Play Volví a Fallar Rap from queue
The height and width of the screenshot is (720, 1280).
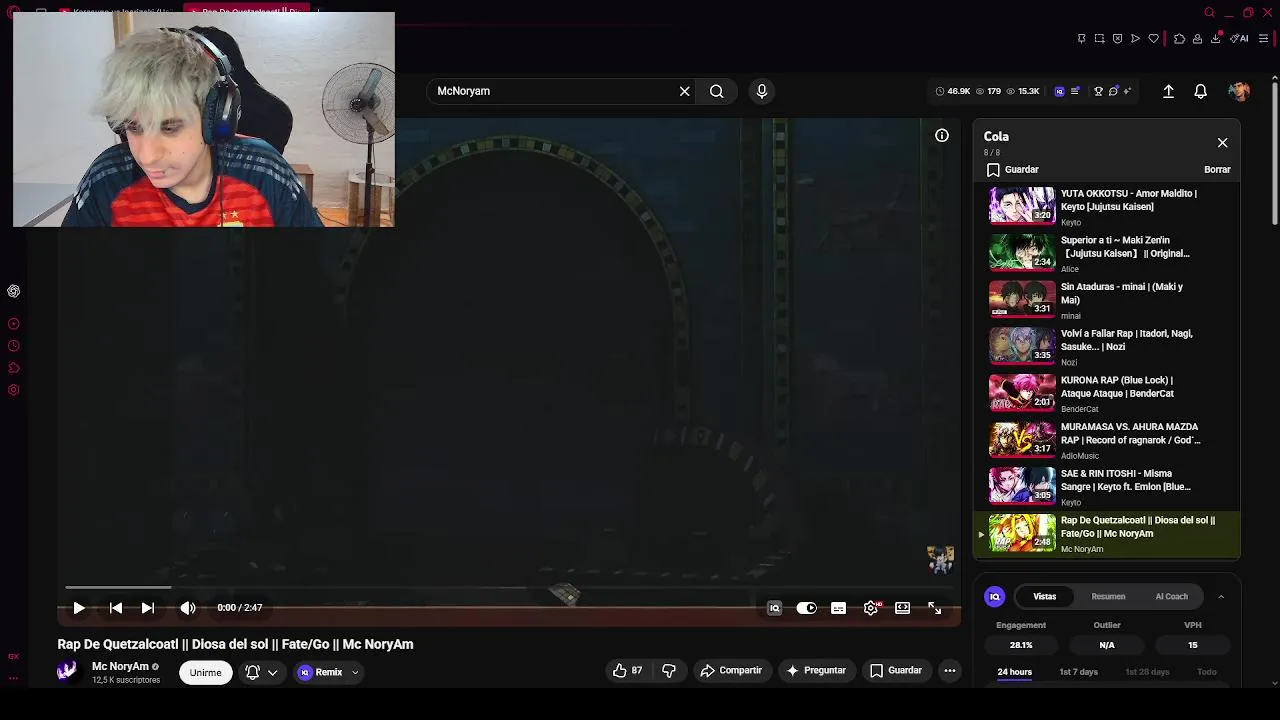[x=1106, y=346]
